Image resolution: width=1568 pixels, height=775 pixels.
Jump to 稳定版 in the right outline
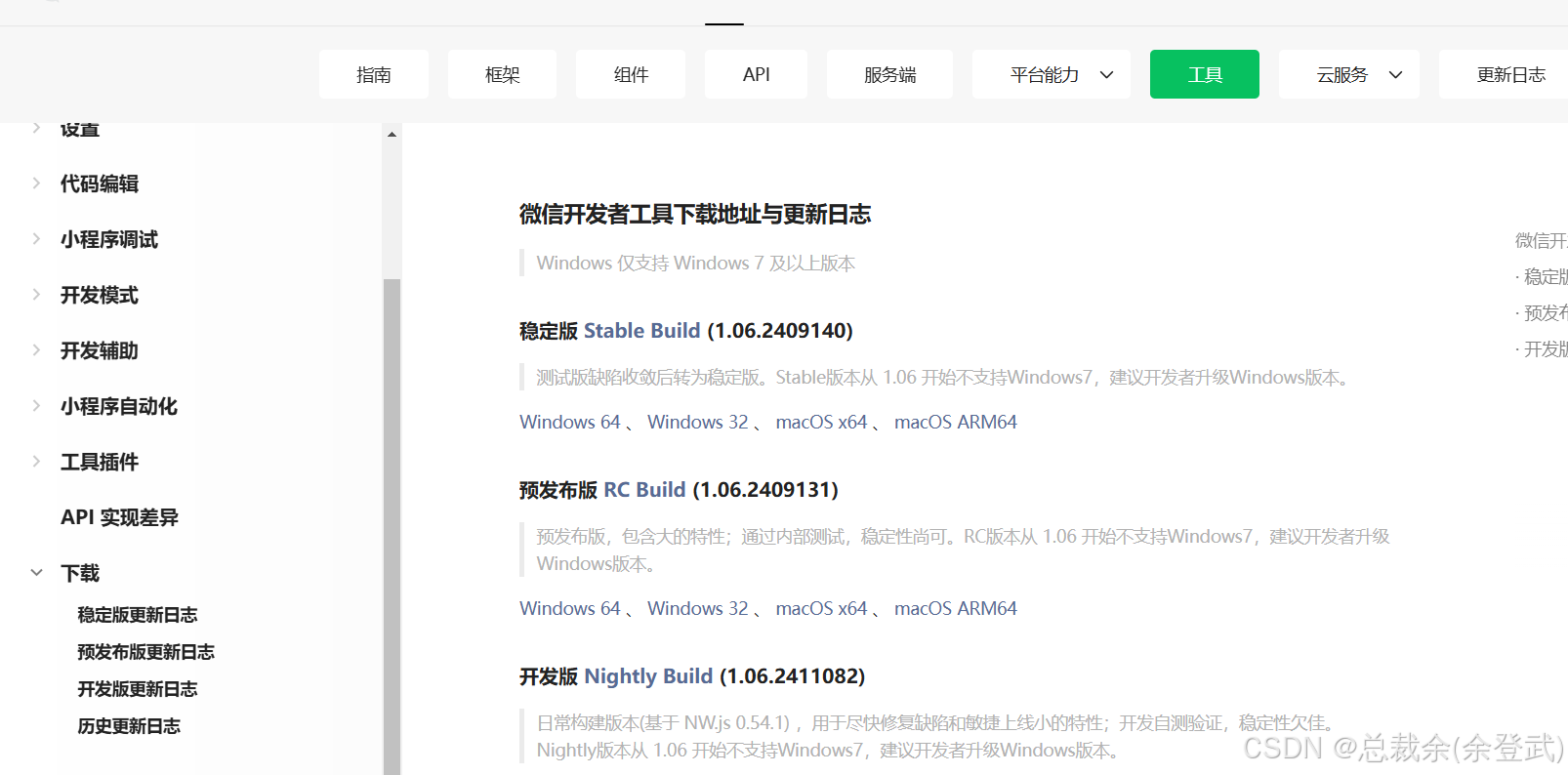[x=1545, y=277]
